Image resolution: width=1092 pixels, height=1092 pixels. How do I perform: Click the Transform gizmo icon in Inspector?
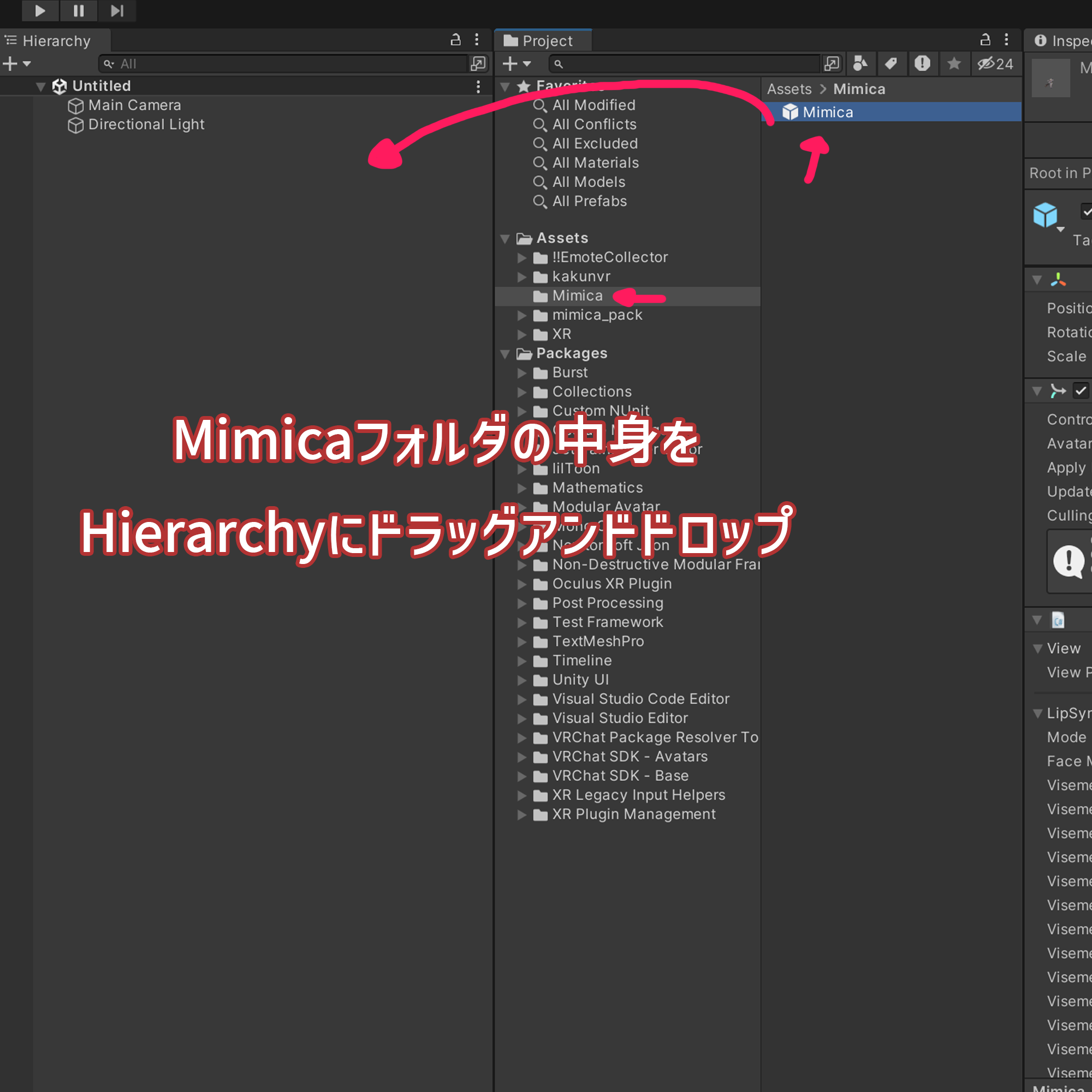click(x=1058, y=279)
